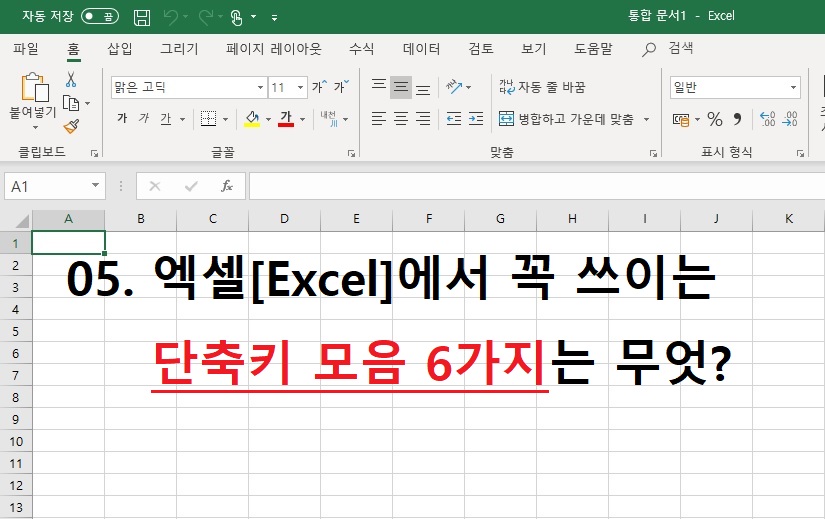Switch to the 수식 (Formulas) tab
825x519 pixels.
coord(361,48)
